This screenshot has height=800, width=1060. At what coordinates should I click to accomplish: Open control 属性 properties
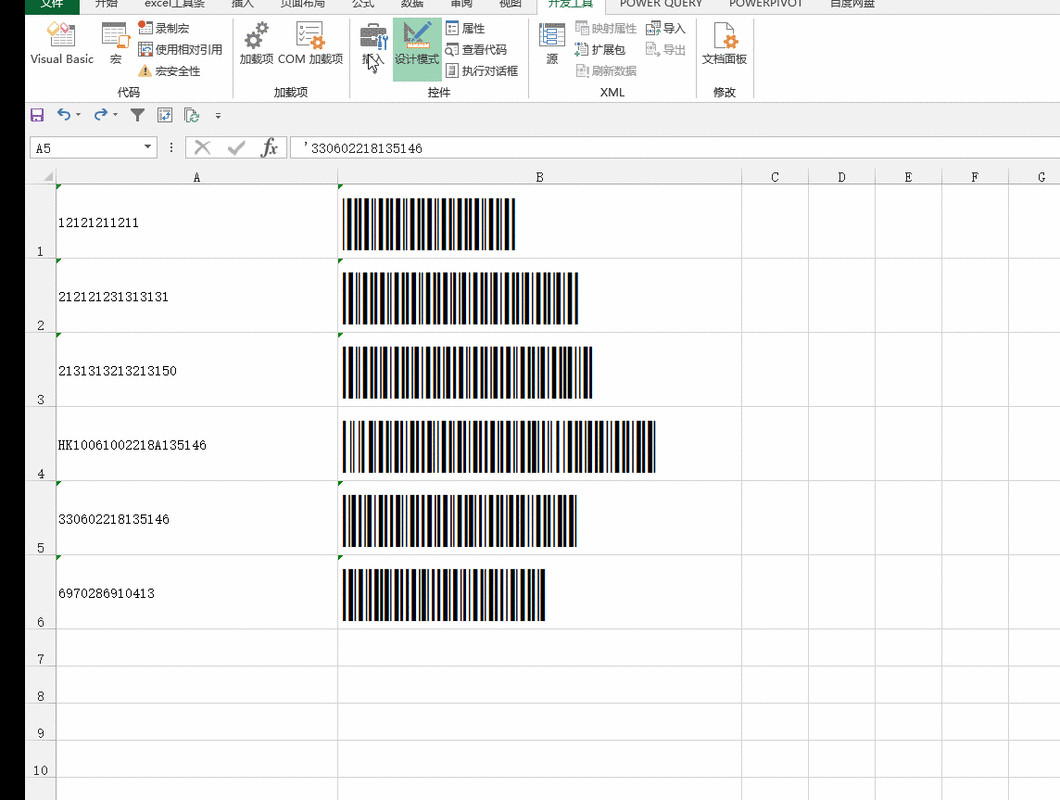point(465,28)
